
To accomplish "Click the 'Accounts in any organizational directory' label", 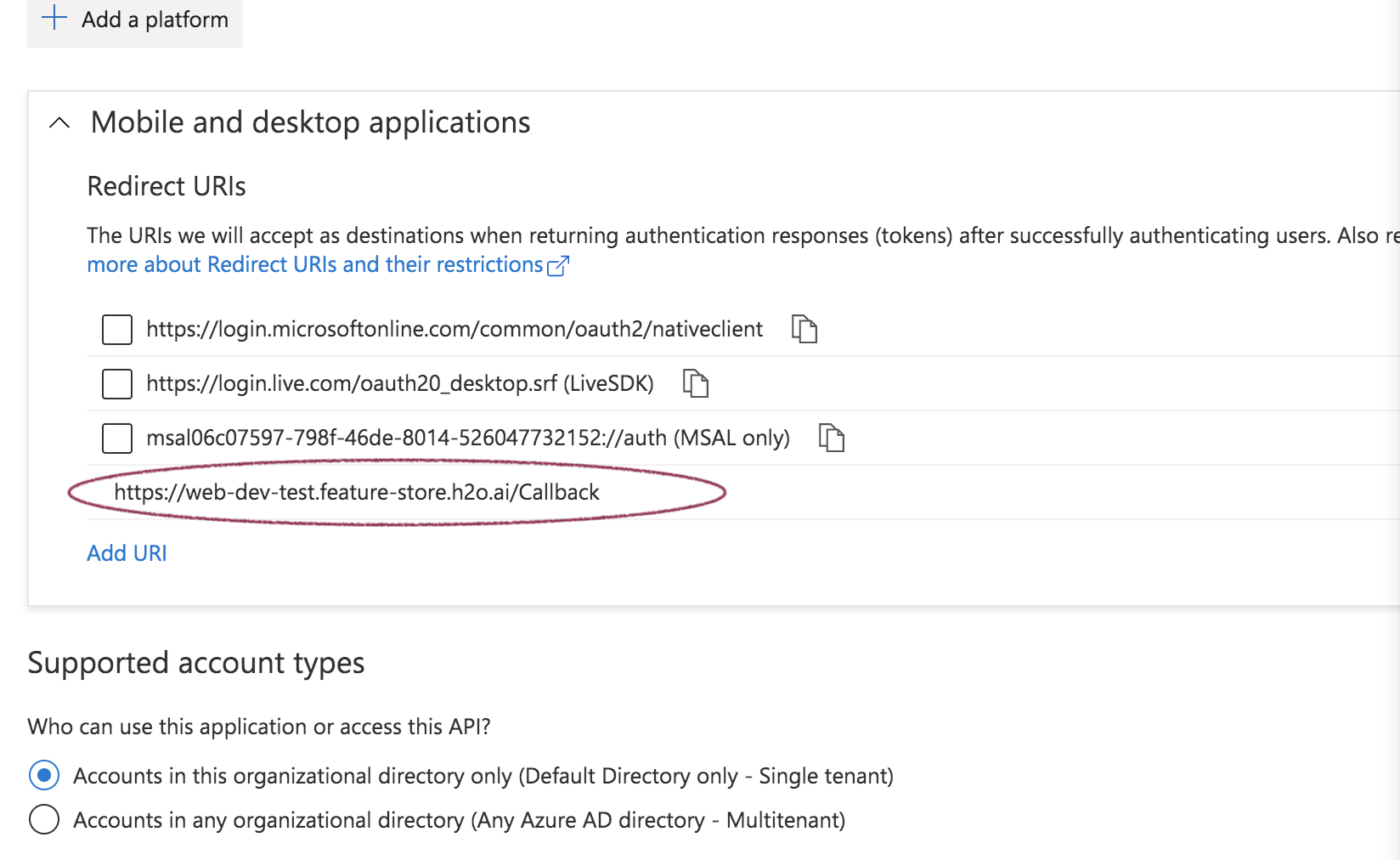I will [459, 820].
